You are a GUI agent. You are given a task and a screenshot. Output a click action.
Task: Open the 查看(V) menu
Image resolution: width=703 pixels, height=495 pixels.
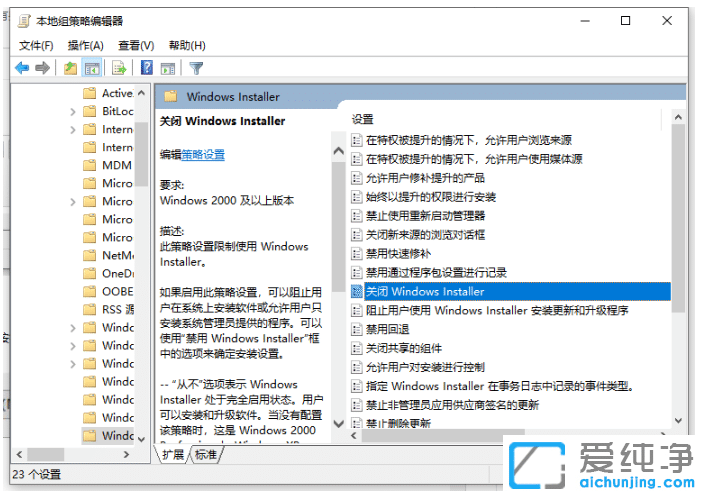pos(136,45)
